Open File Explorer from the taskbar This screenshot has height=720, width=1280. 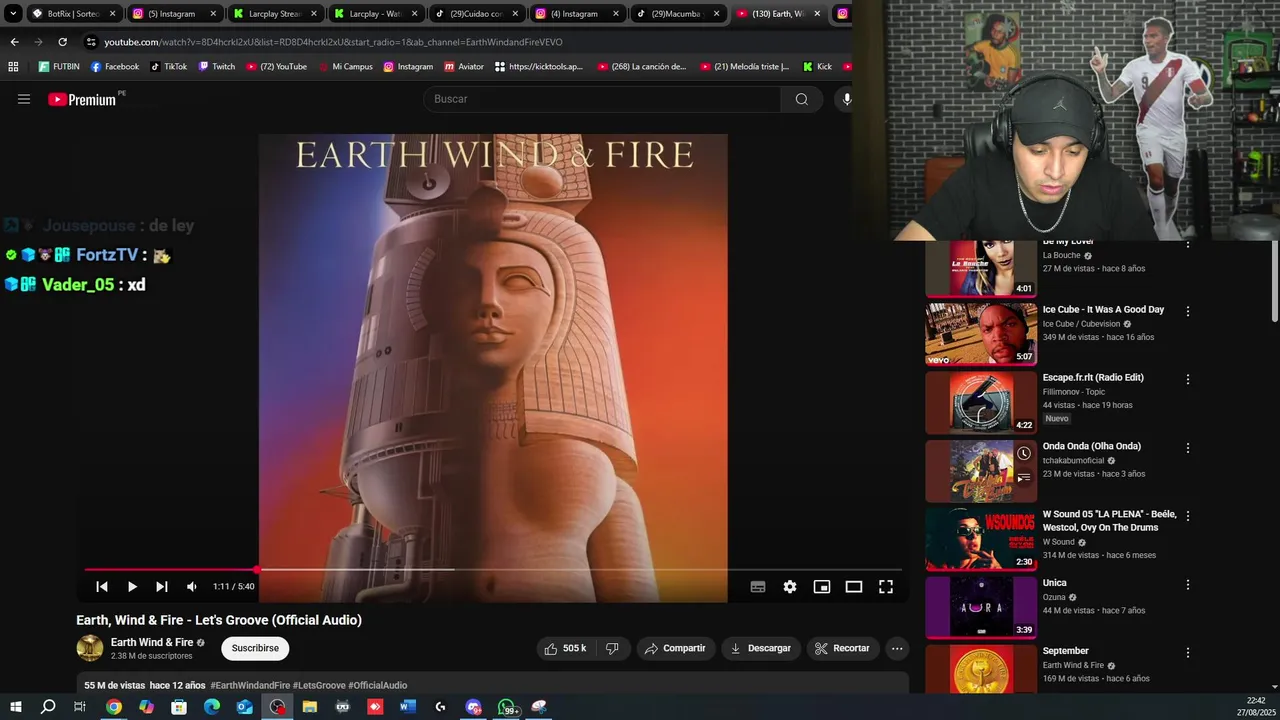coord(310,707)
